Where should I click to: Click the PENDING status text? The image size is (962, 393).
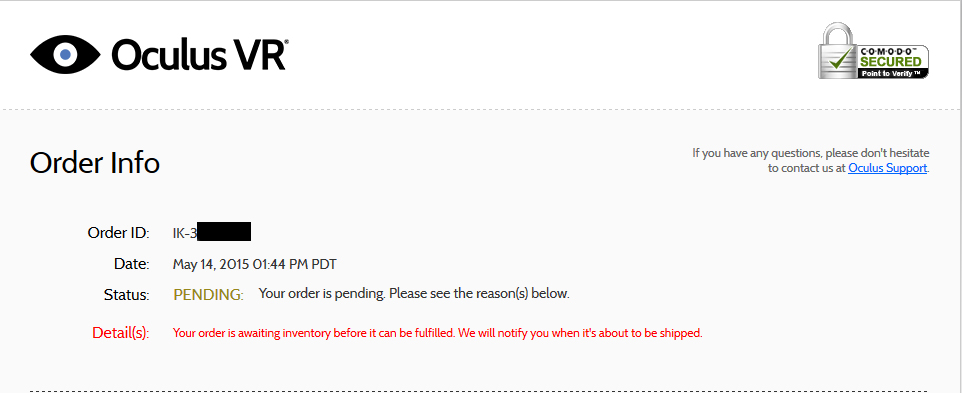click(x=208, y=295)
